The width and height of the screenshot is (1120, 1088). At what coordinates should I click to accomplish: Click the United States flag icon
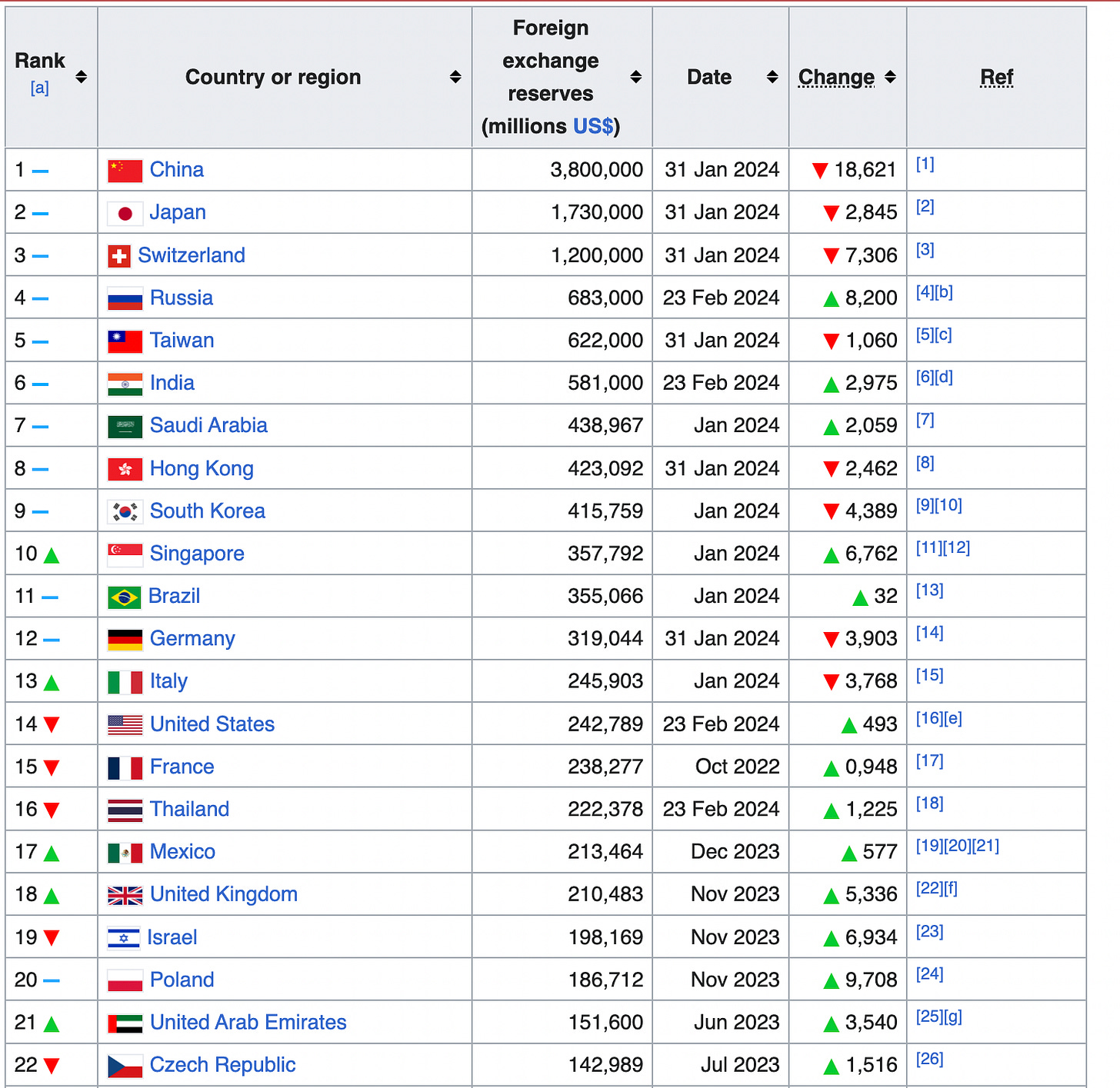click(125, 724)
